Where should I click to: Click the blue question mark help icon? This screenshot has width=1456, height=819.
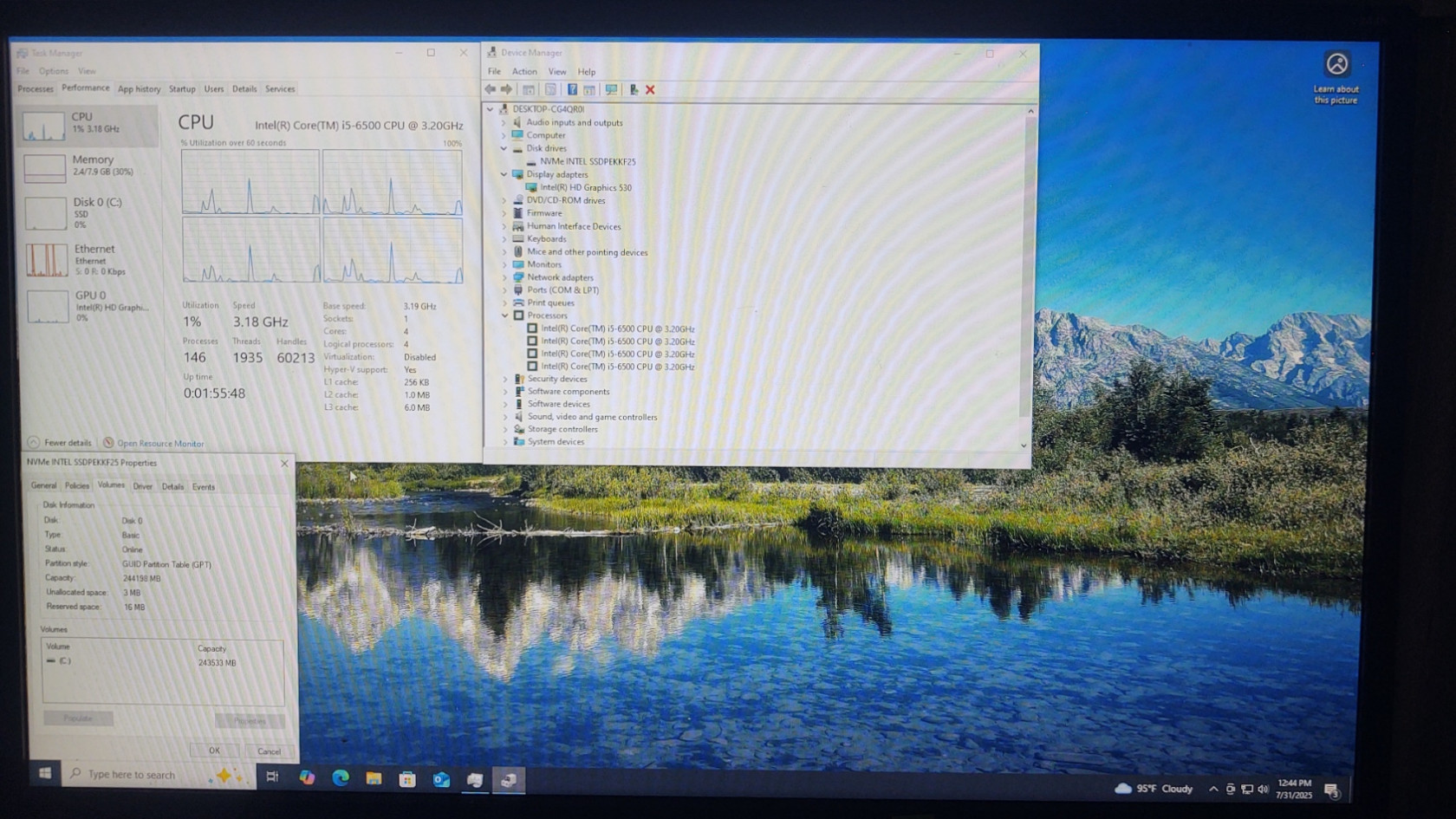click(572, 89)
